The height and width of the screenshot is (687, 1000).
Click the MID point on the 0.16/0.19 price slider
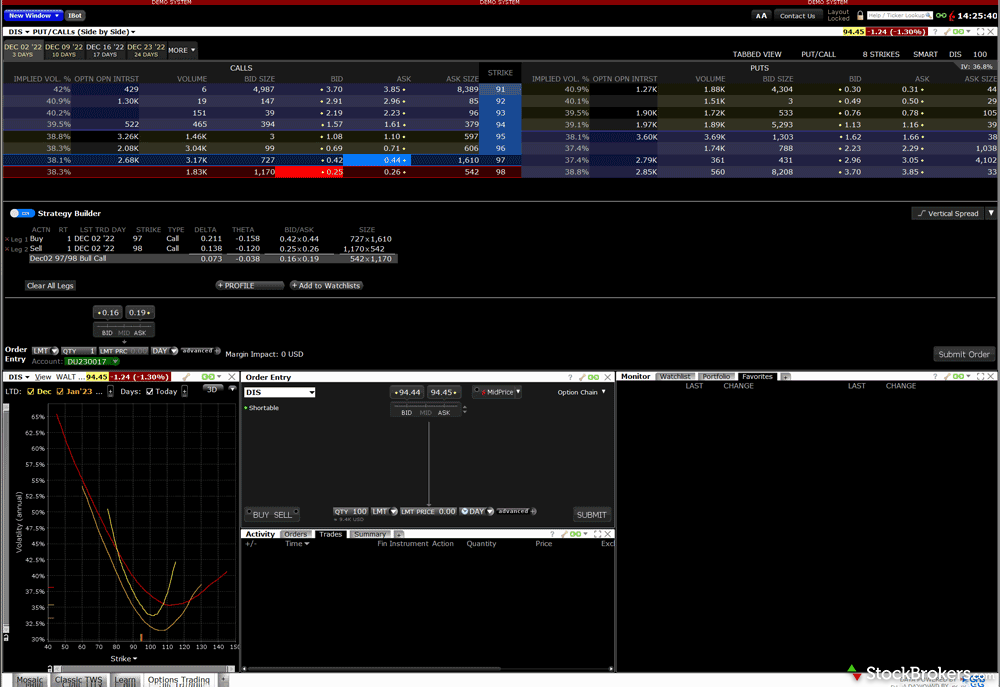point(124,332)
